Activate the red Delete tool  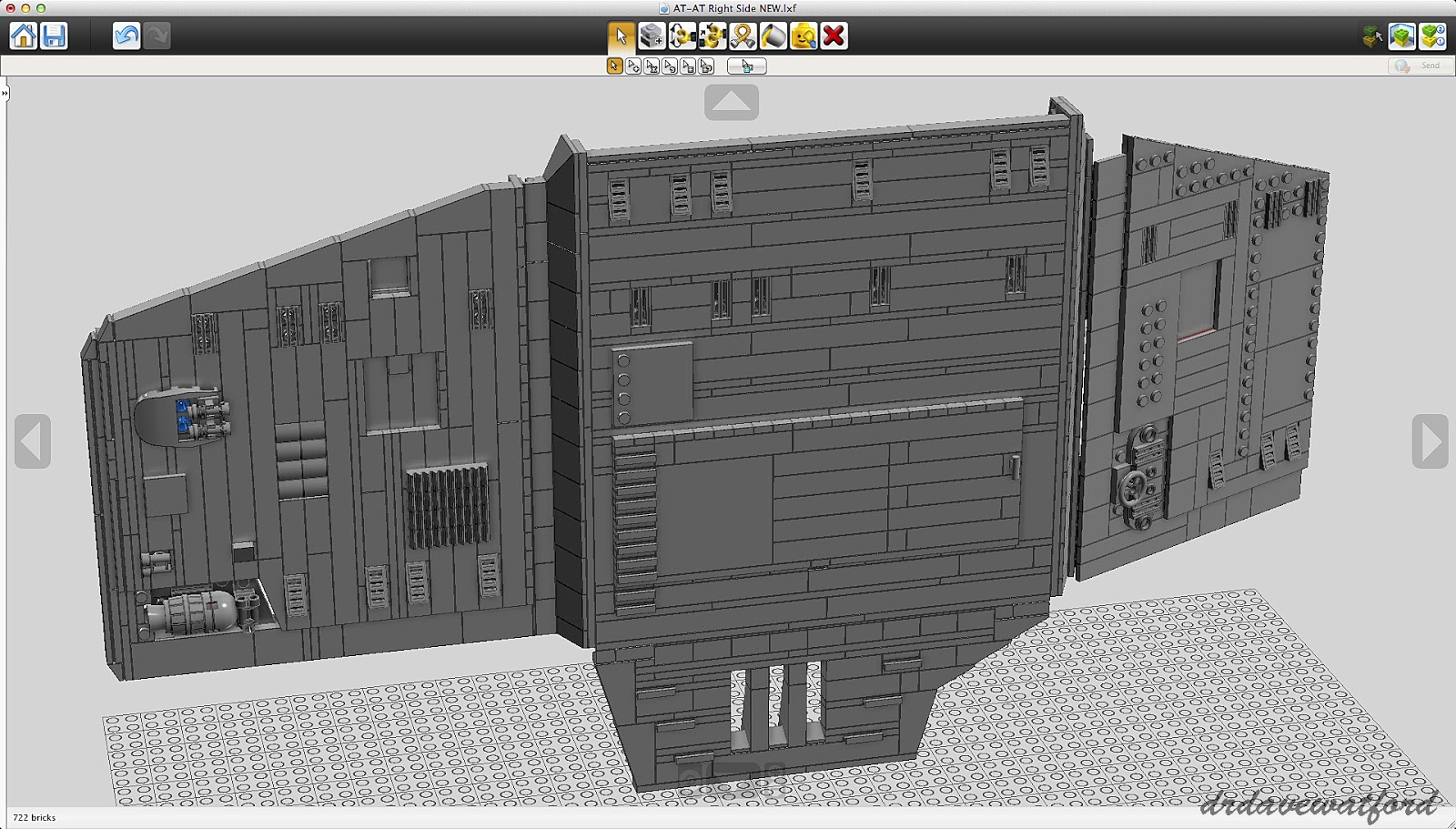(x=833, y=36)
